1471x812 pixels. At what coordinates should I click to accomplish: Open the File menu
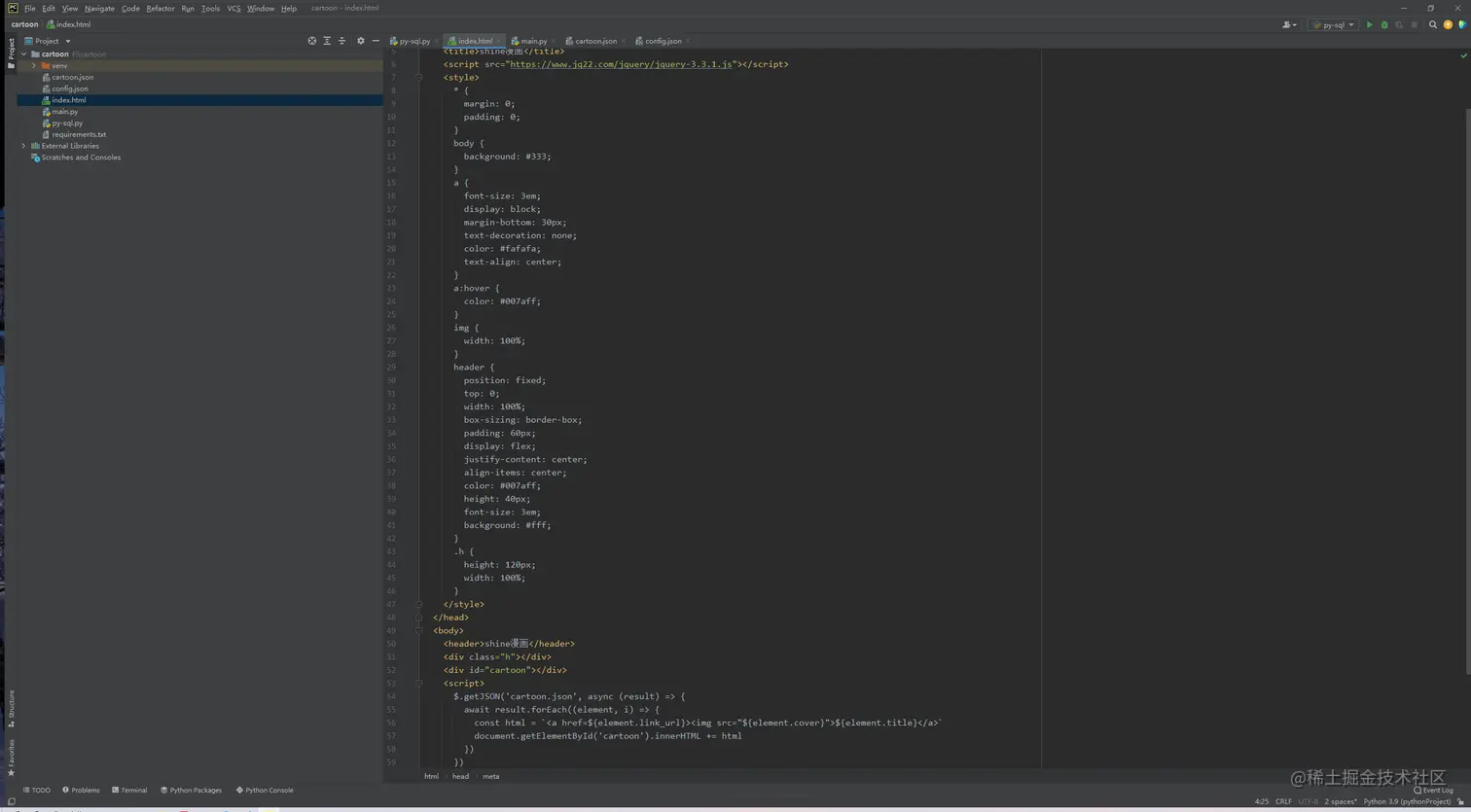click(x=30, y=9)
